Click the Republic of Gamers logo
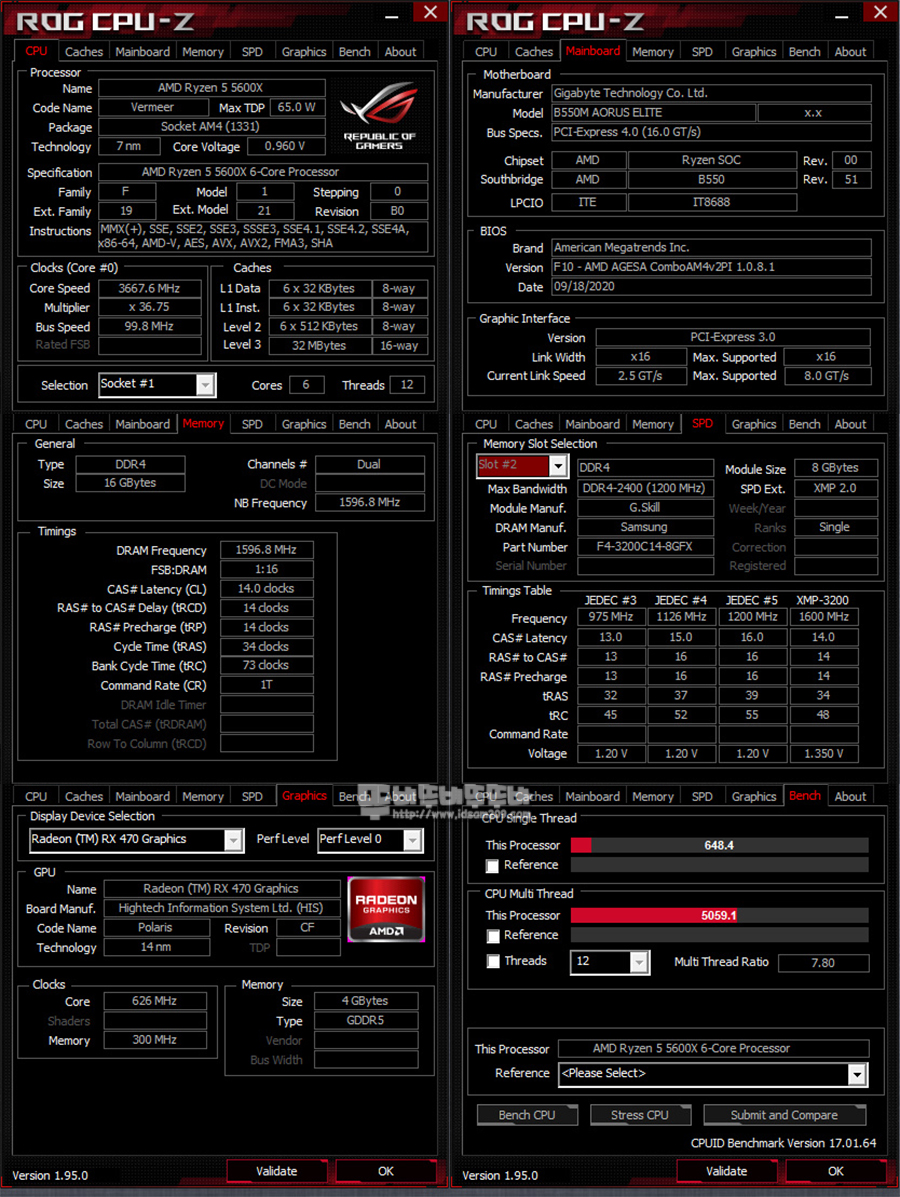Screen dimensions: 900x1197 pyautogui.click(x=379, y=116)
